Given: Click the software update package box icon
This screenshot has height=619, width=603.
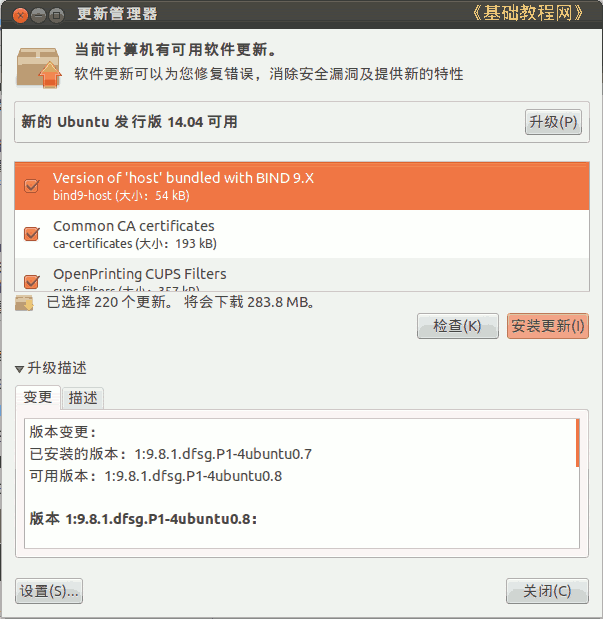Looking at the screenshot, I should 39,68.
